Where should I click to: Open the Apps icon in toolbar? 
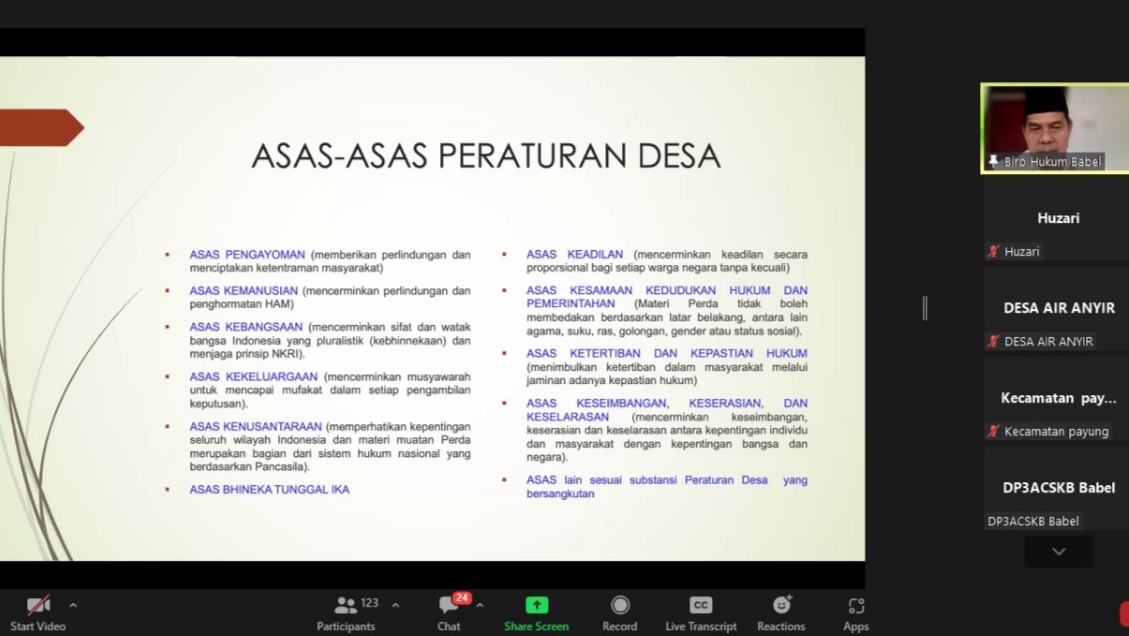pyautogui.click(x=856, y=605)
